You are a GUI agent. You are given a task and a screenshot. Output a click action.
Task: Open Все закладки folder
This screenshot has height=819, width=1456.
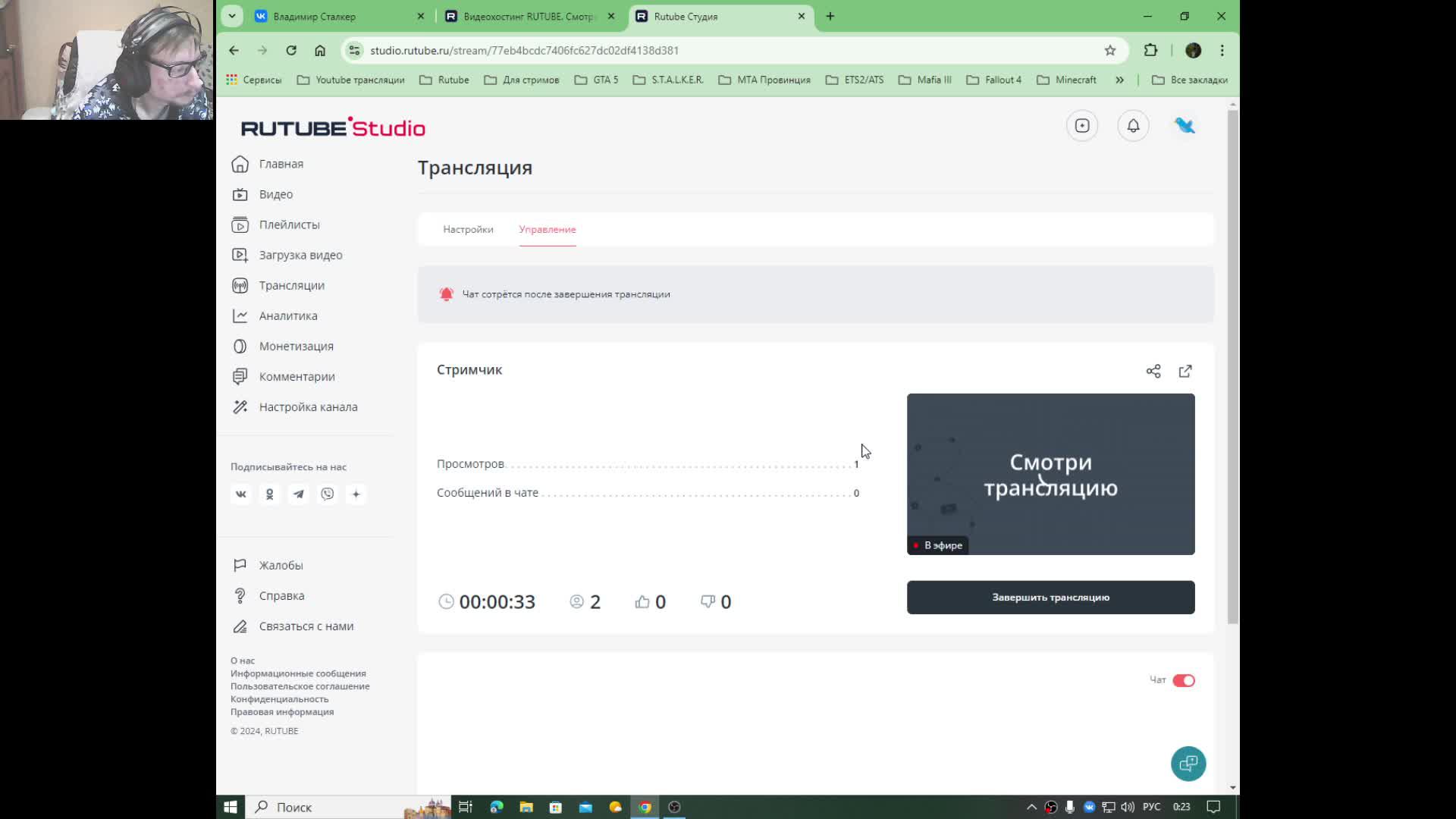tap(1189, 80)
